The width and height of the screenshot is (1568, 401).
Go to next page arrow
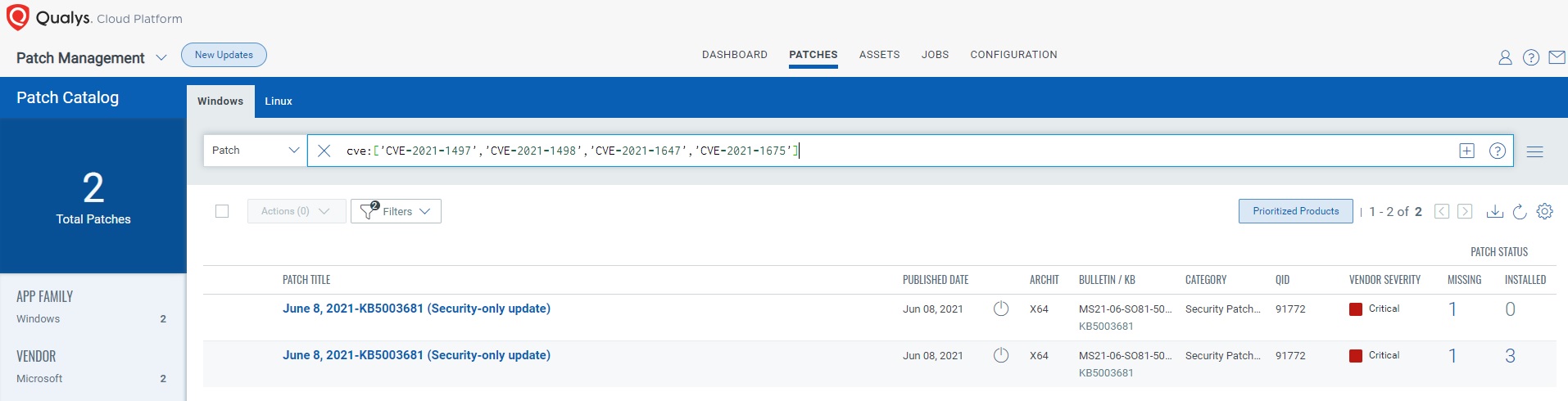1465,211
